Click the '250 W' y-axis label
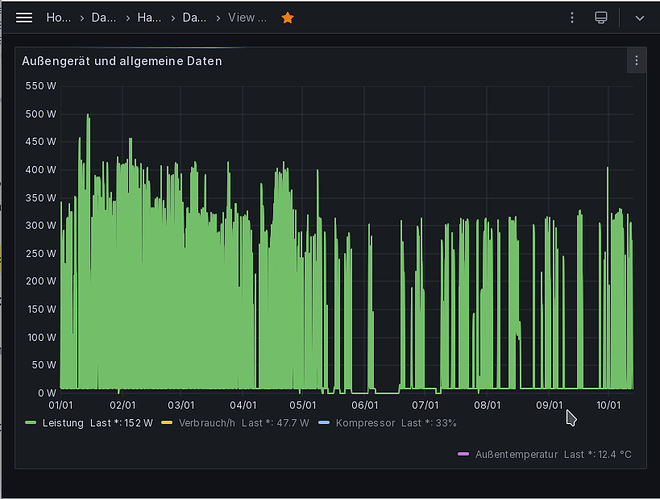The height and width of the screenshot is (499, 660). tap(40, 253)
